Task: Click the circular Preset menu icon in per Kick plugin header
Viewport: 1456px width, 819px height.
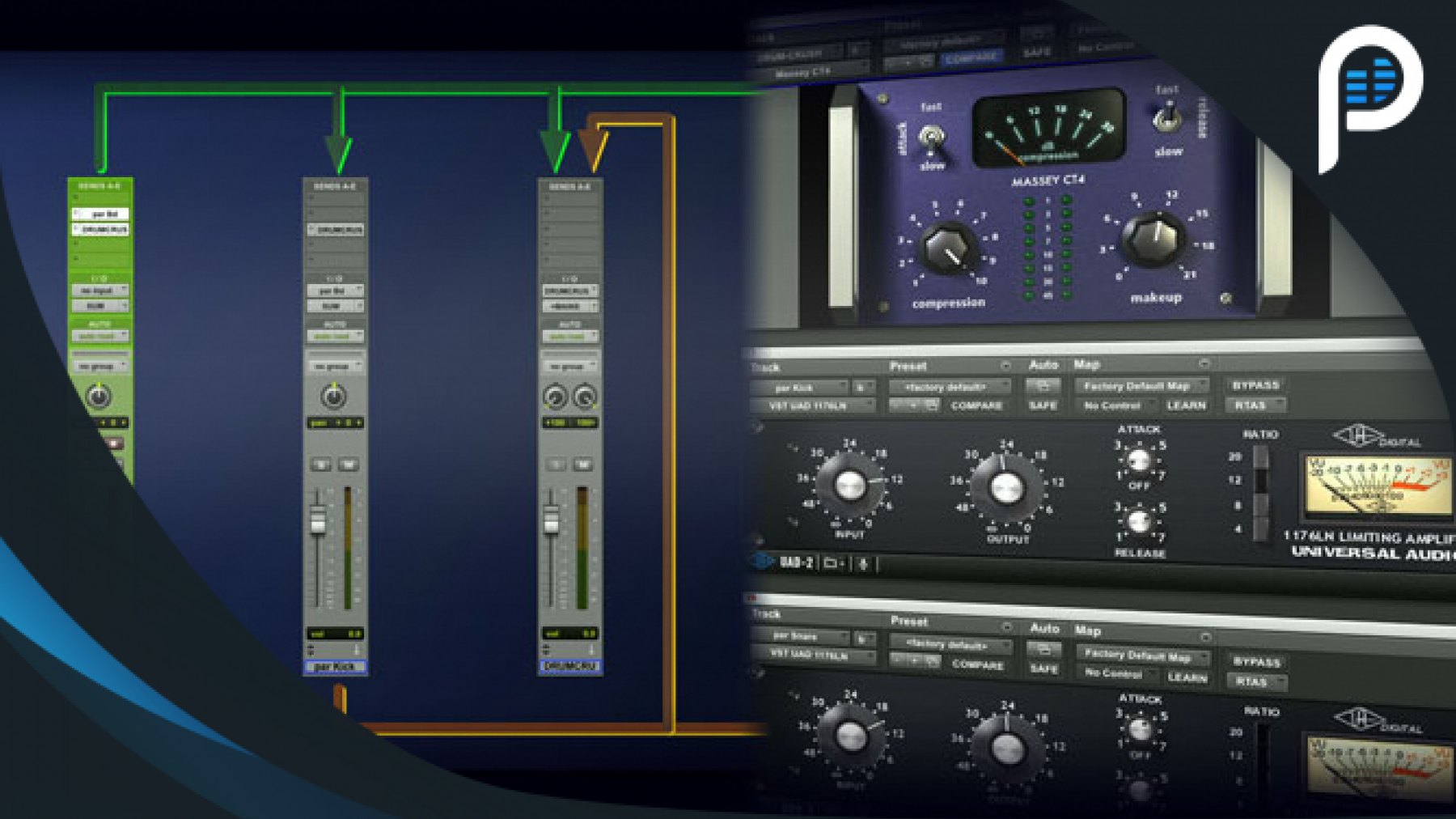Action: point(1005,366)
